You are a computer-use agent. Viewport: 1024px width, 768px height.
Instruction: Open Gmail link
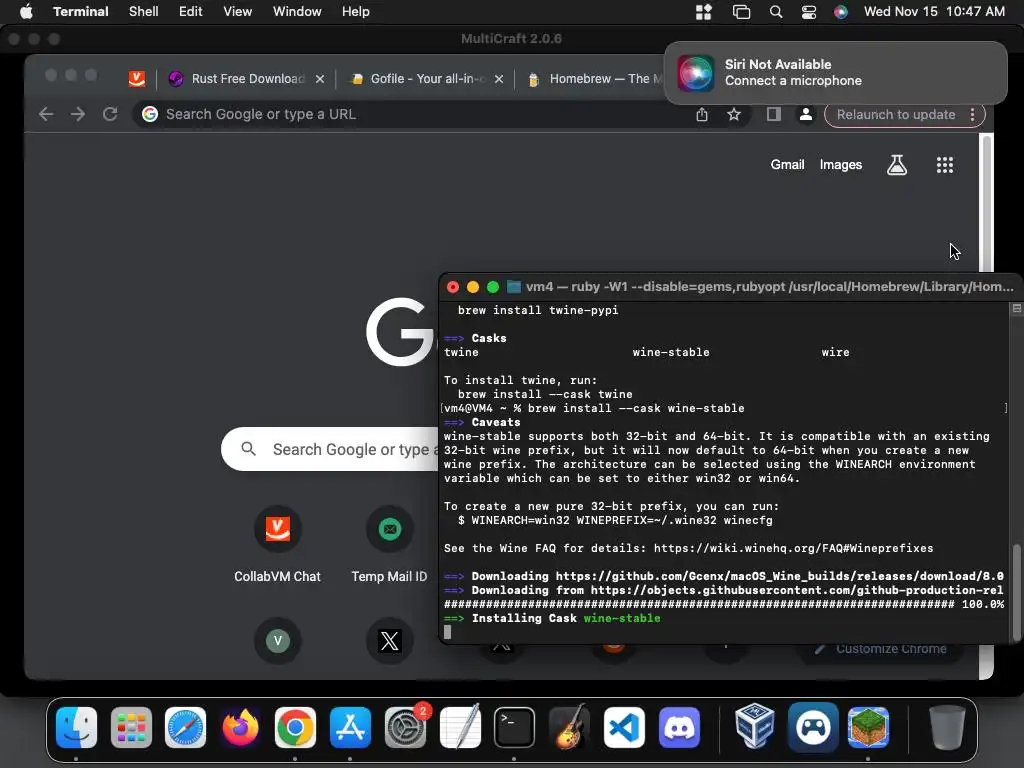(787, 165)
